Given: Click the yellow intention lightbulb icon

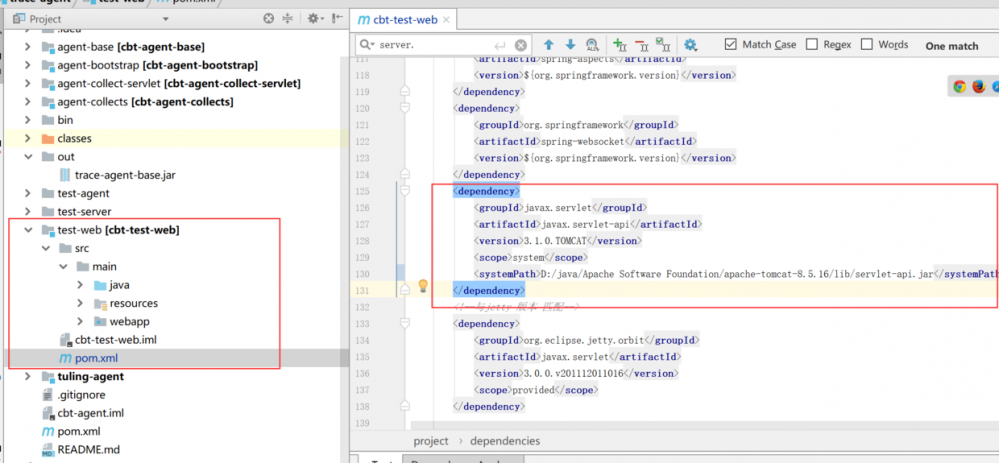Looking at the screenshot, I should click(422, 287).
